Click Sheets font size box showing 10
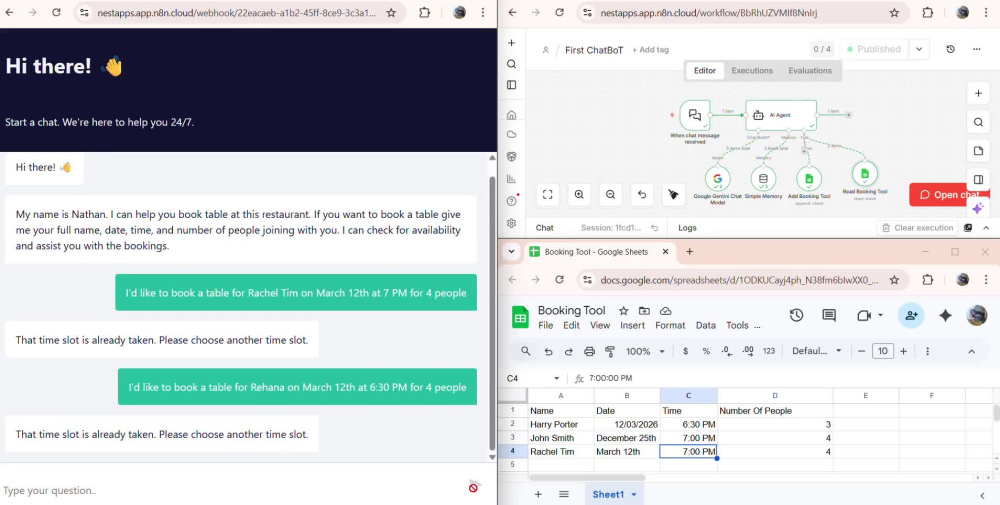This screenshot has width=1000, height=505. pos(883,351)
